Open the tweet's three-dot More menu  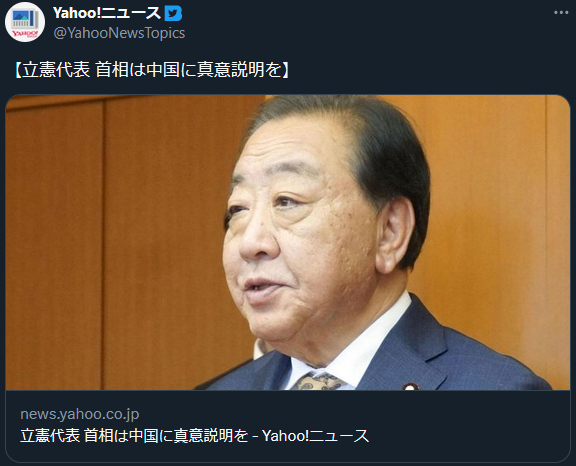[561, 13]
